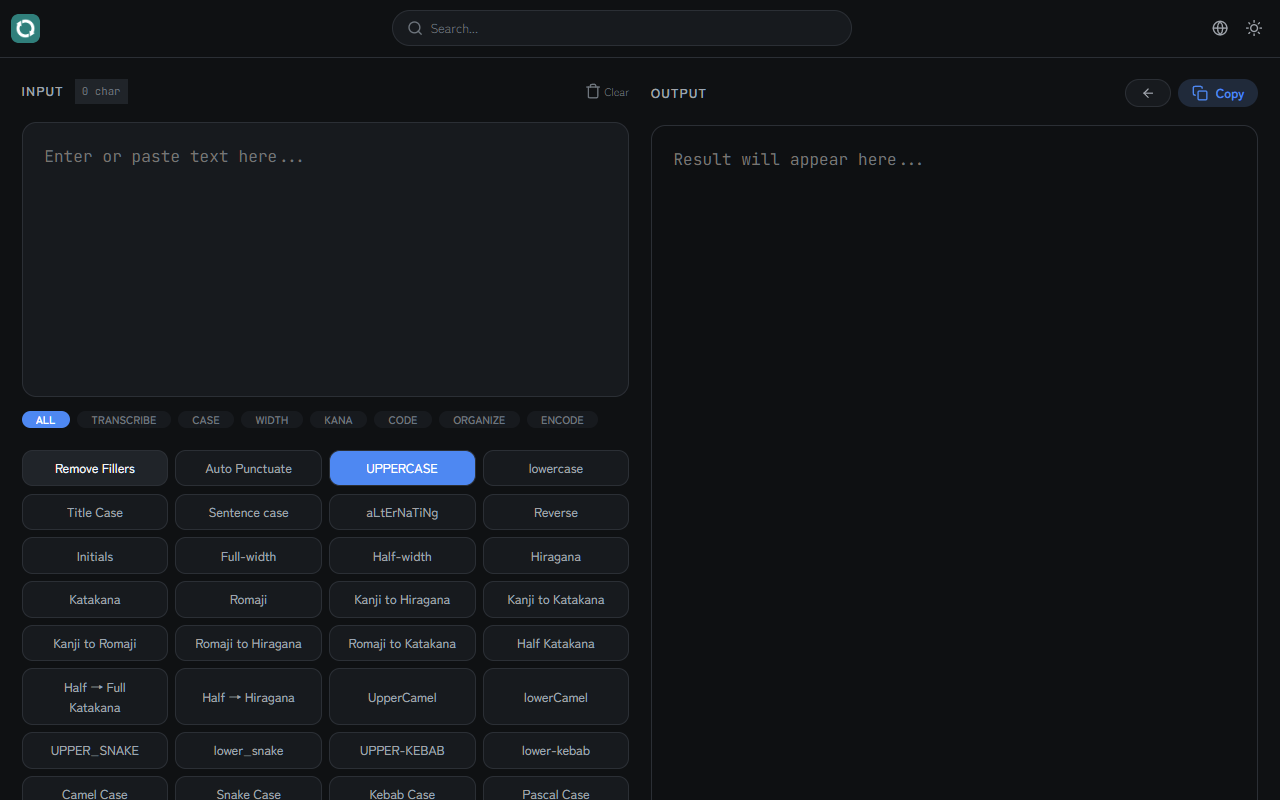Image resolution: width=1280 pixels, height=800 pixels.
Task: Click the Snake Case button
Action: (x=248, y=789)
